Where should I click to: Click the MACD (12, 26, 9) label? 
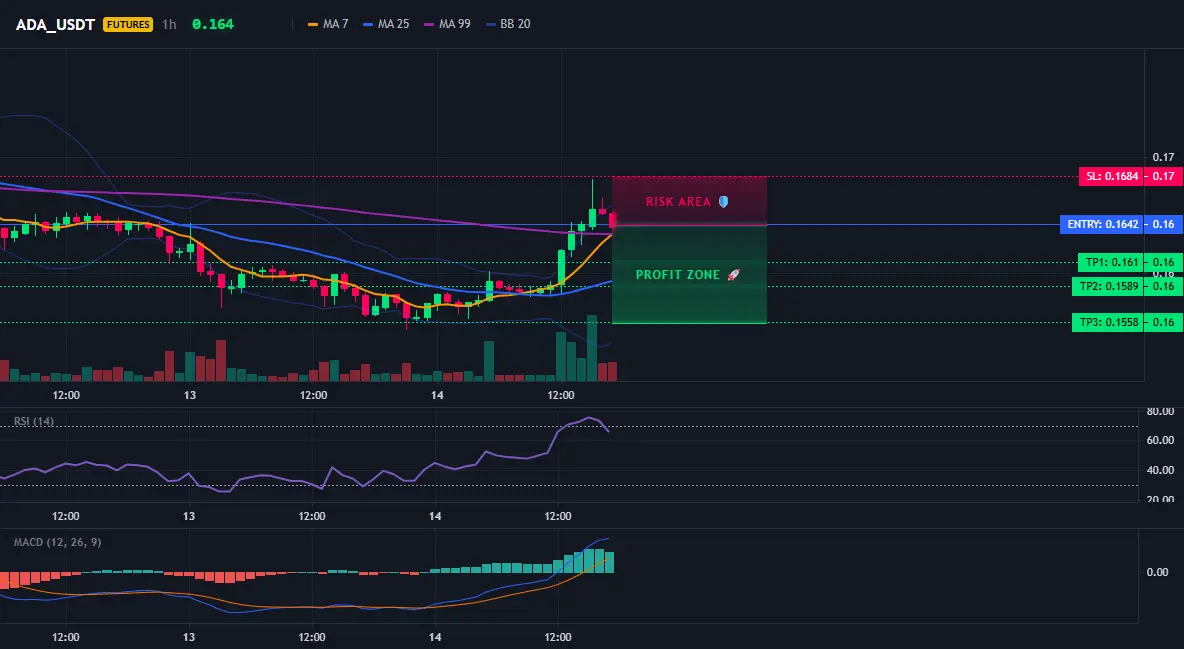pos(57,542)
